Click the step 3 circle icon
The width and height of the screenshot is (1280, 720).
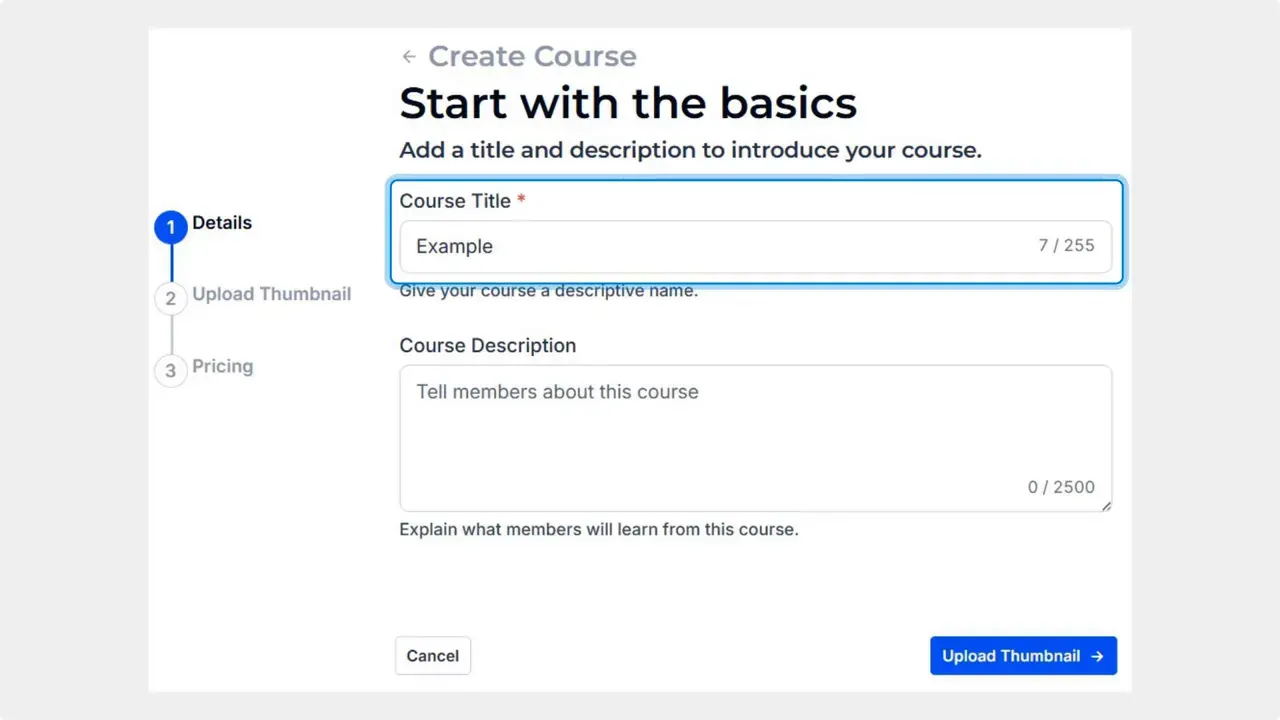[170, 370]
